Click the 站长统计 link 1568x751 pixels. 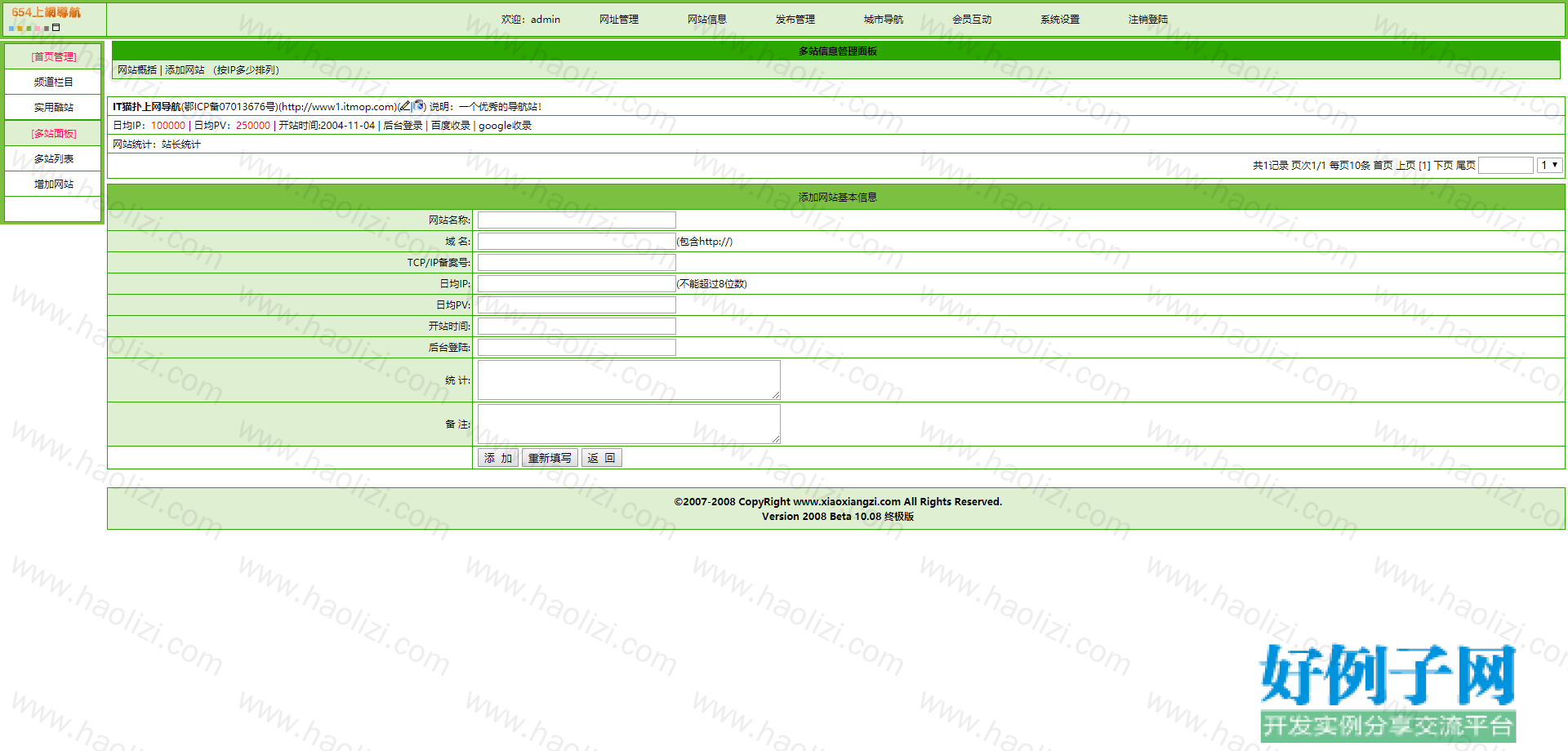click(x=181, y=144)
